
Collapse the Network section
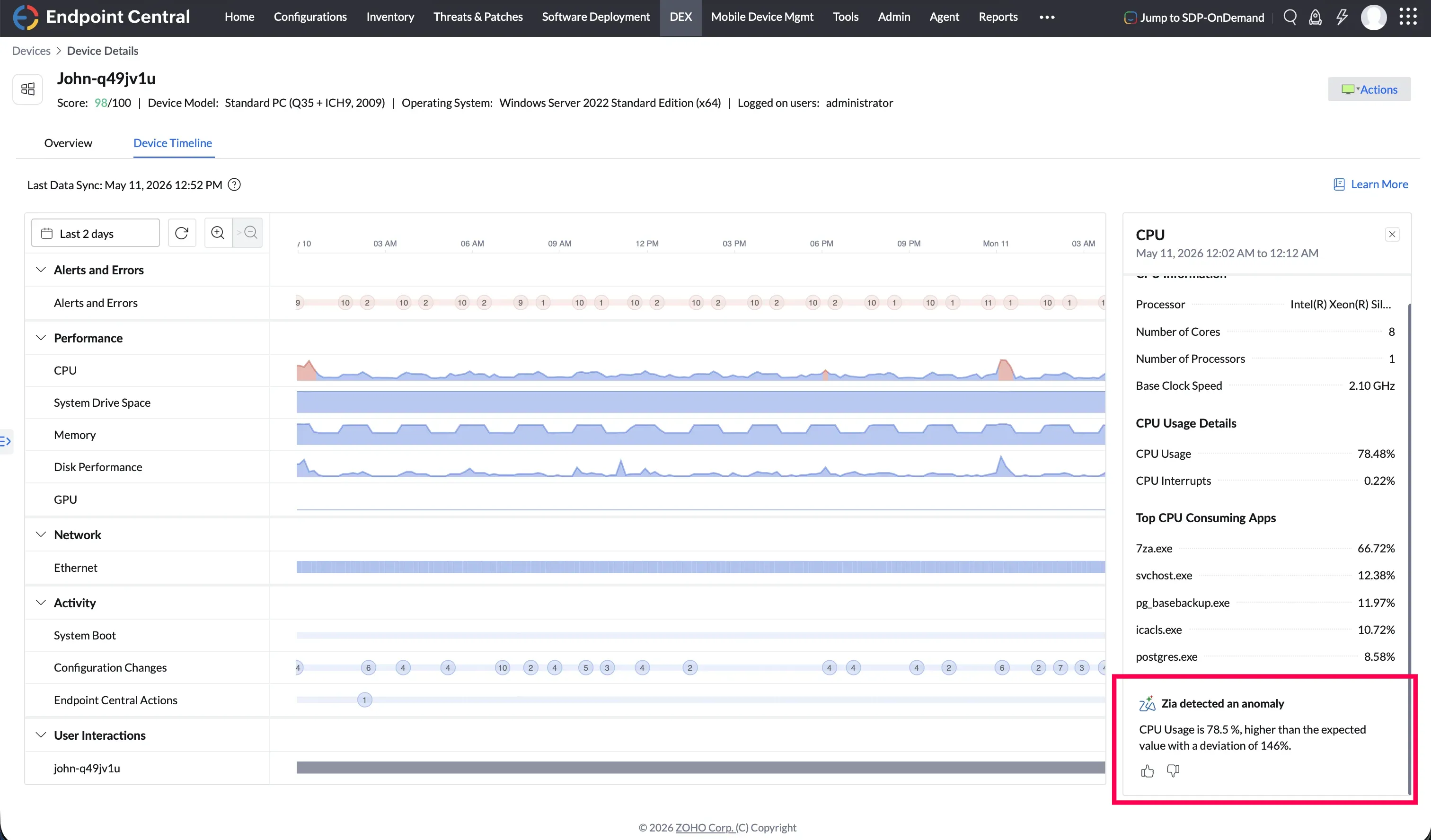40,534
